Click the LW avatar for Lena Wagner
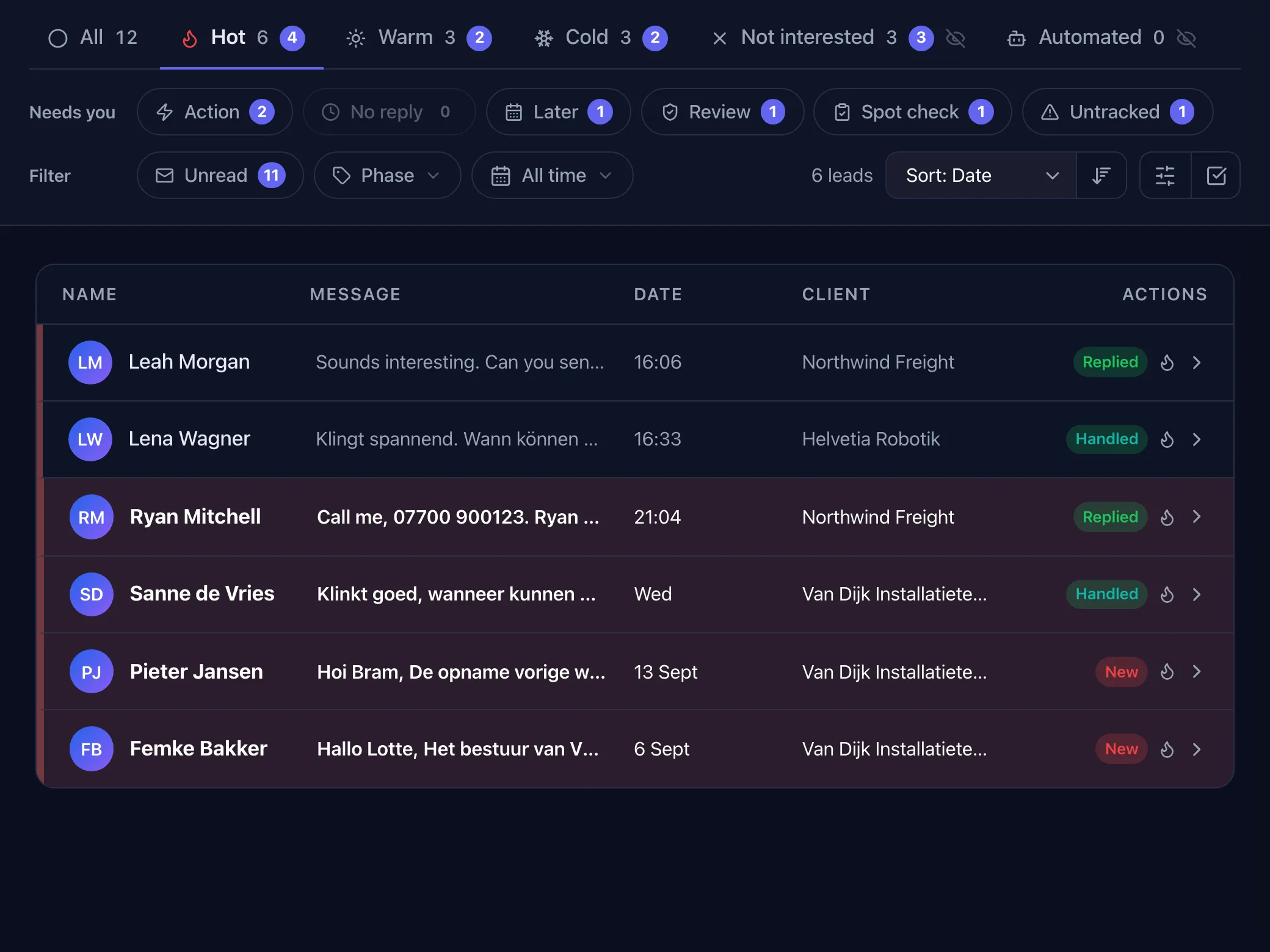This screenshot has height=952, width=1270. pos(90,439)
